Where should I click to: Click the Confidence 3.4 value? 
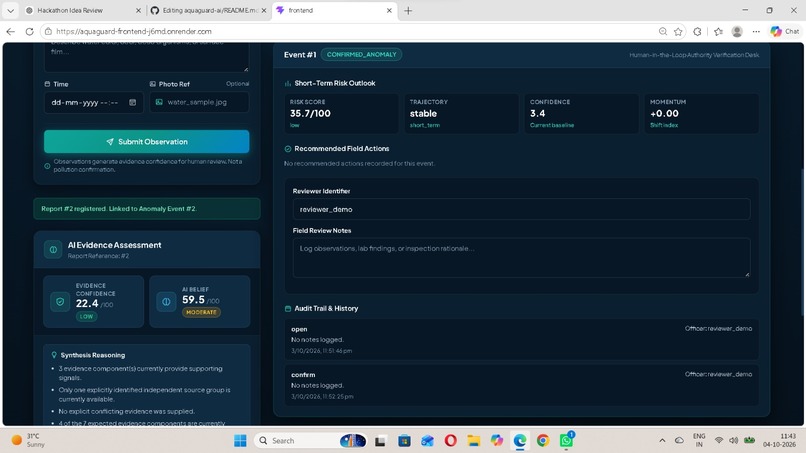click(x=538, y=114)
